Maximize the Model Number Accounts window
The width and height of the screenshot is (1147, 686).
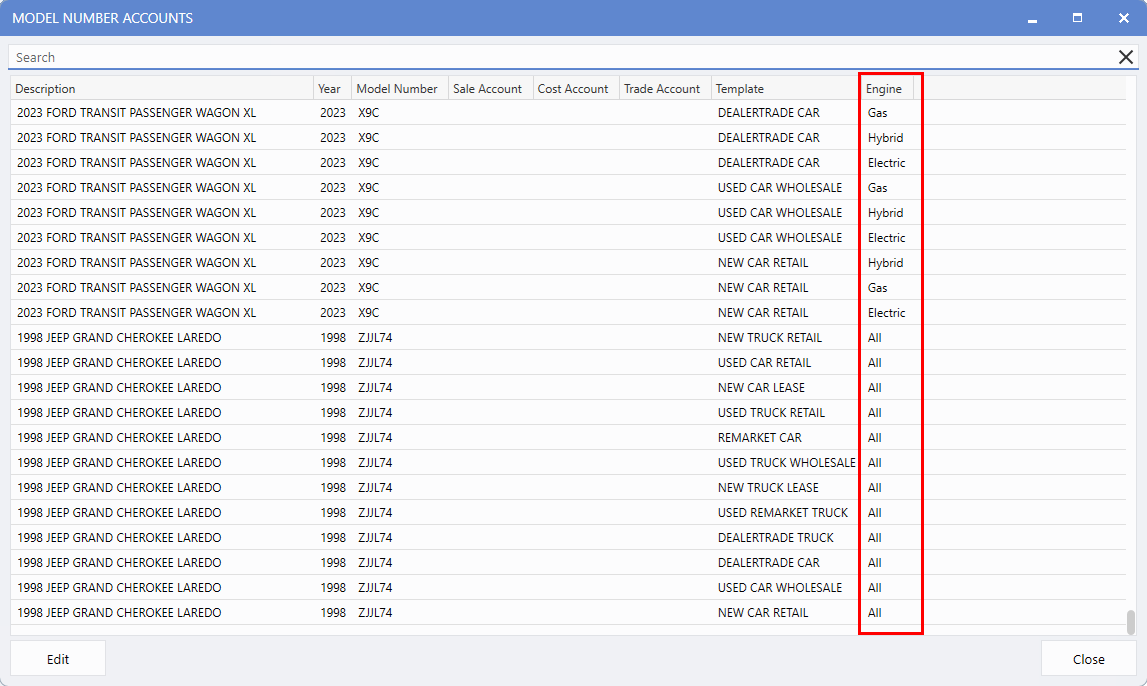pos(1078,18)
